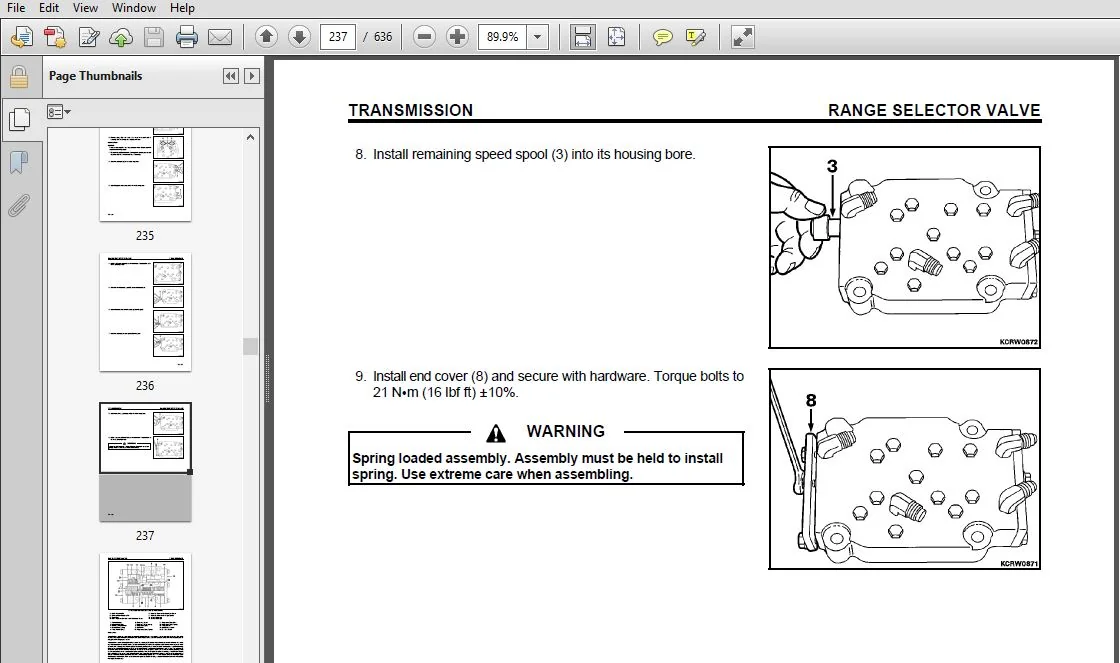Click the thumbnails scrollbar up arrow
Screen dimensions: 1120x663
pyautogui.click(x=250, y=137)
